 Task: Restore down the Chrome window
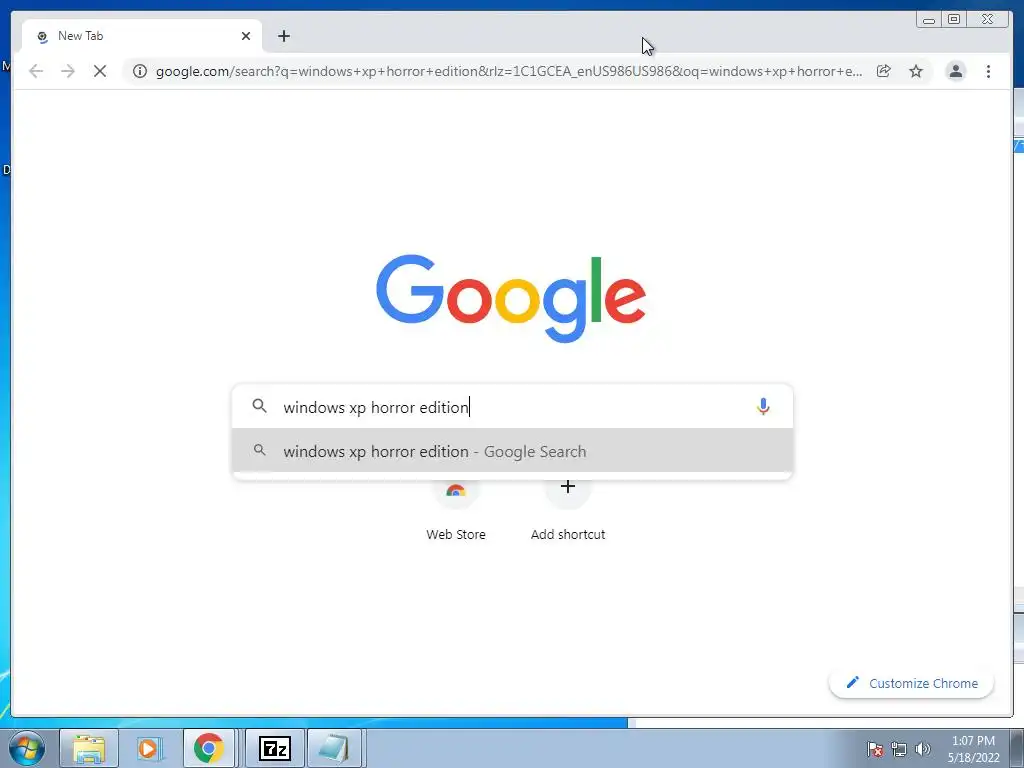click(953, 20)
